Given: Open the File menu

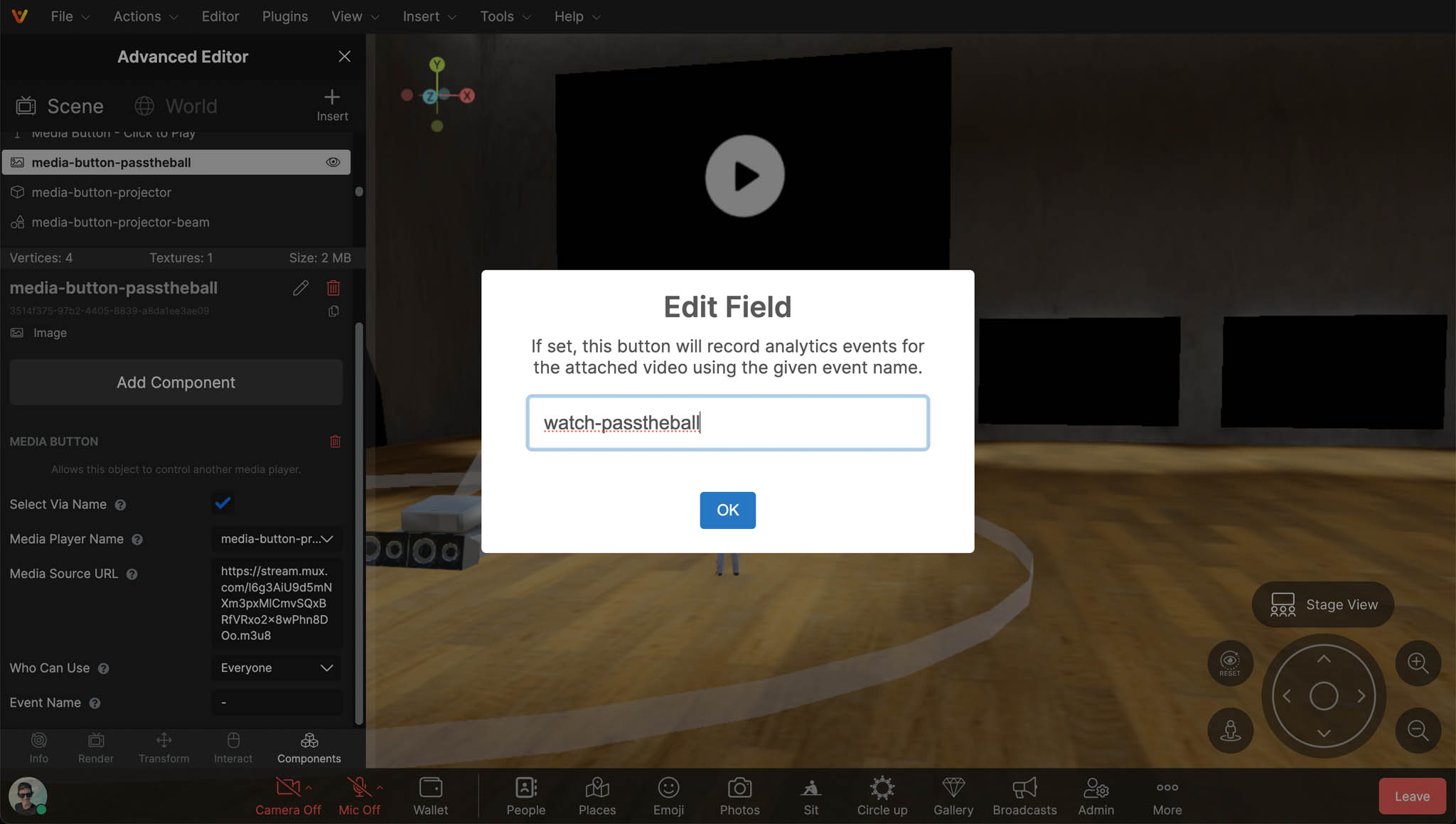Looking at the screenshot, I should (70, 16).
